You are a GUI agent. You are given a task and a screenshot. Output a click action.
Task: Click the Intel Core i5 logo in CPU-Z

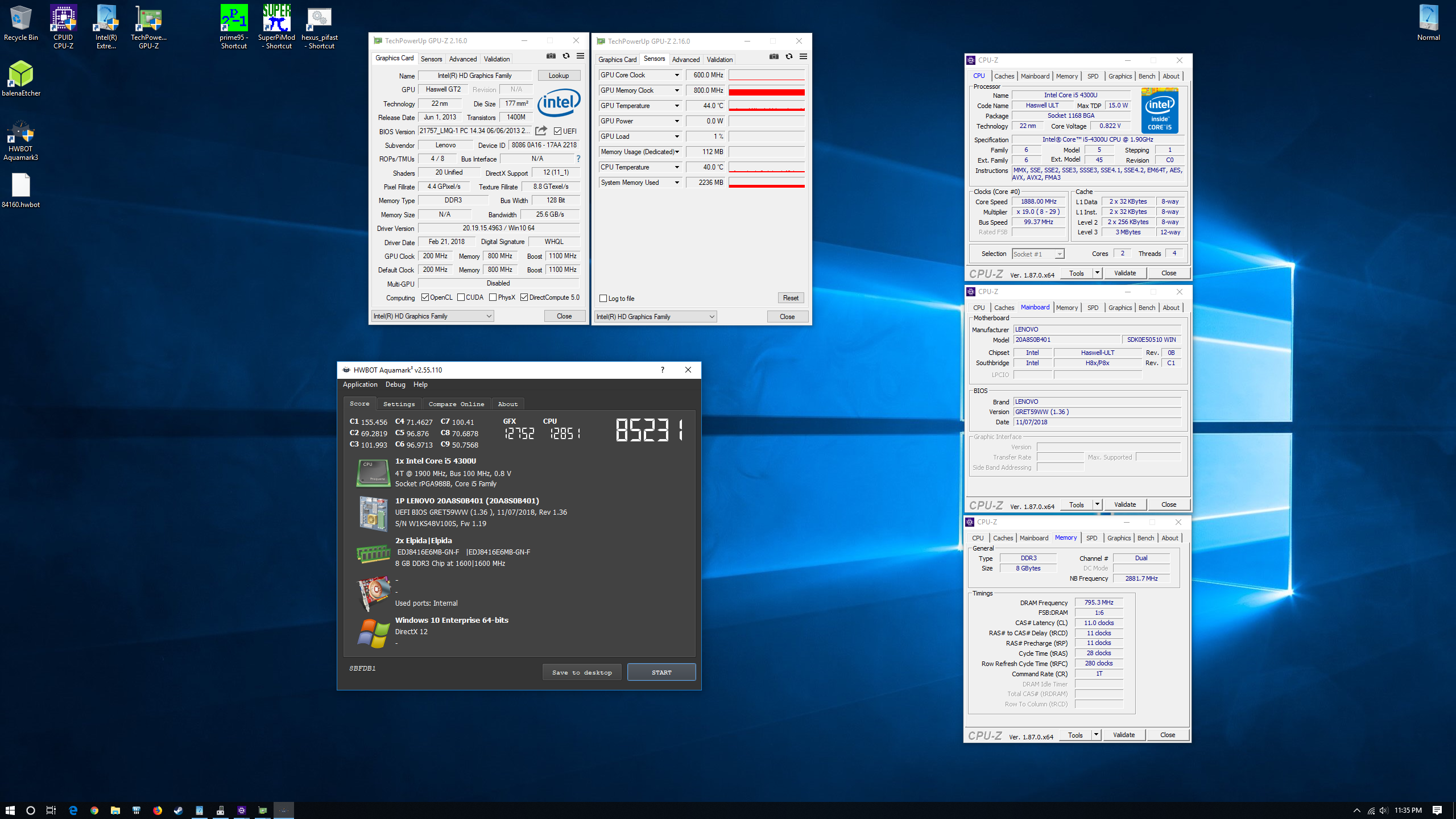[x=1160, y=111]
